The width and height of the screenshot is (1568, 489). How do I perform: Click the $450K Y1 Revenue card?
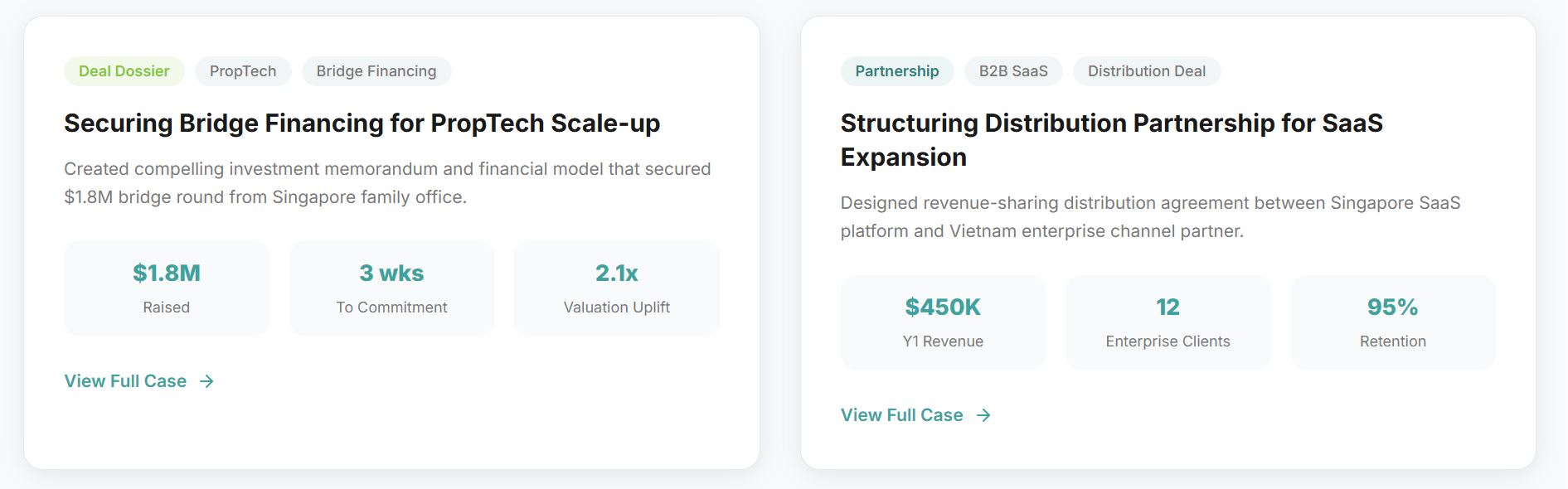tap(943, 322)
